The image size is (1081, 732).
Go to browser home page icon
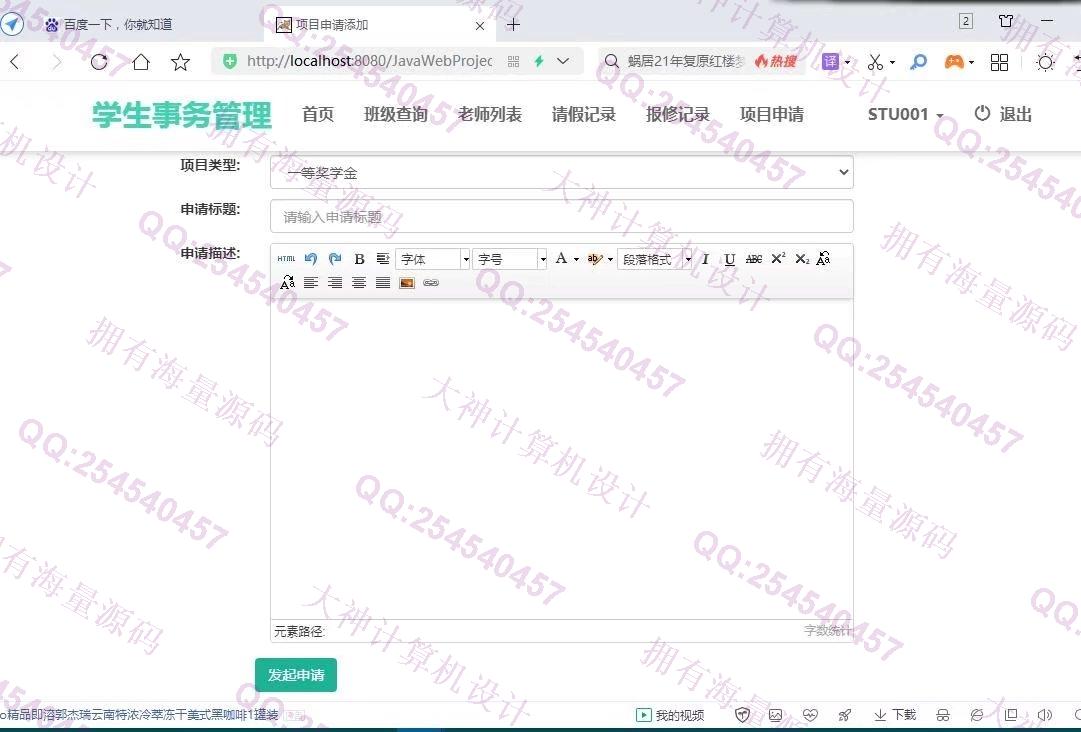pos(141,62)
